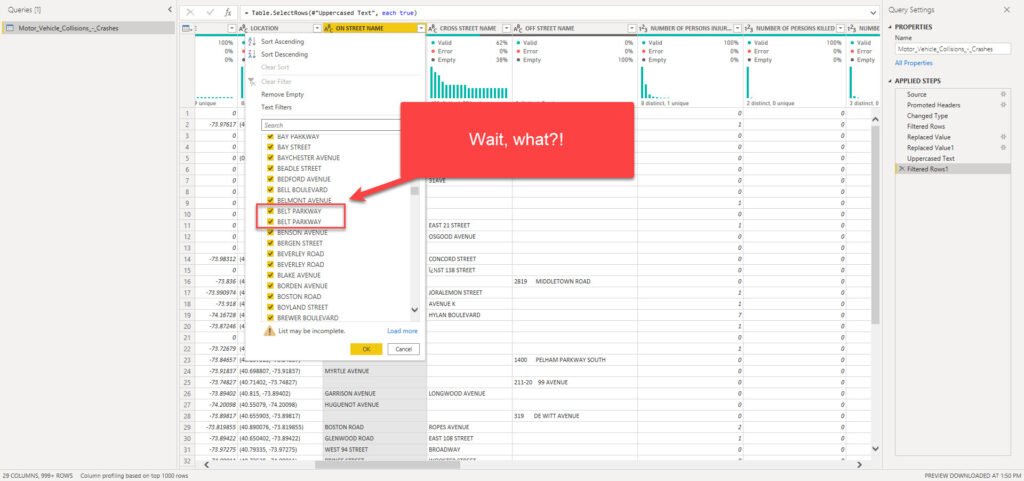Close the Query Settings pane

click(1006, 10)
